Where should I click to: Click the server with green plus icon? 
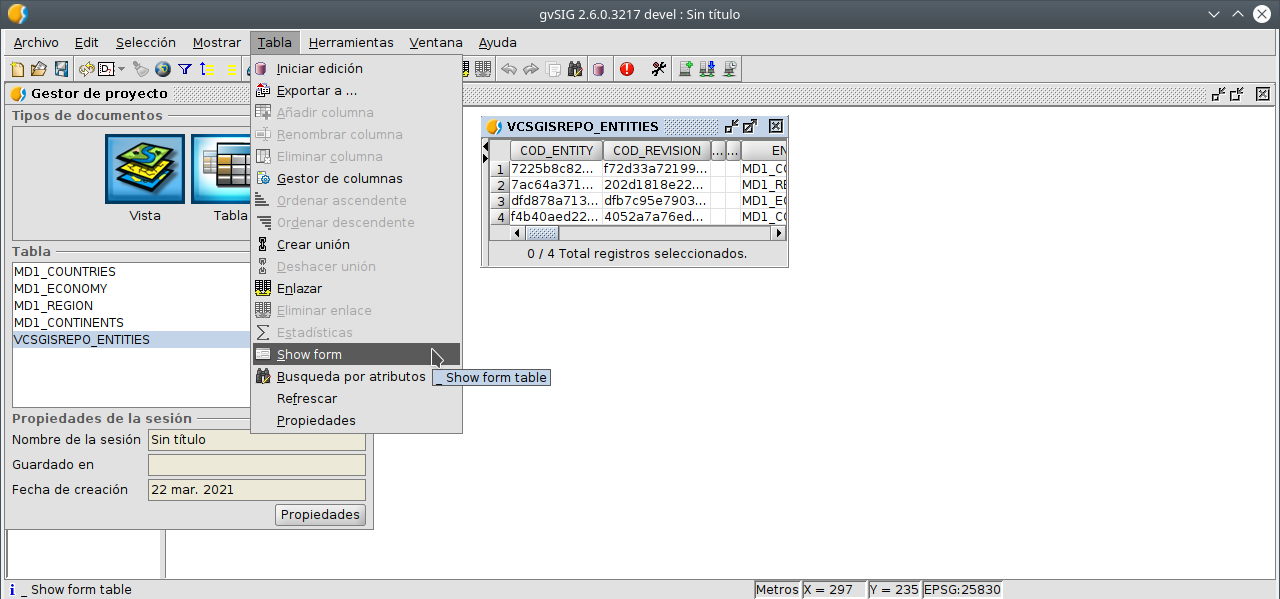pos(686,69)
